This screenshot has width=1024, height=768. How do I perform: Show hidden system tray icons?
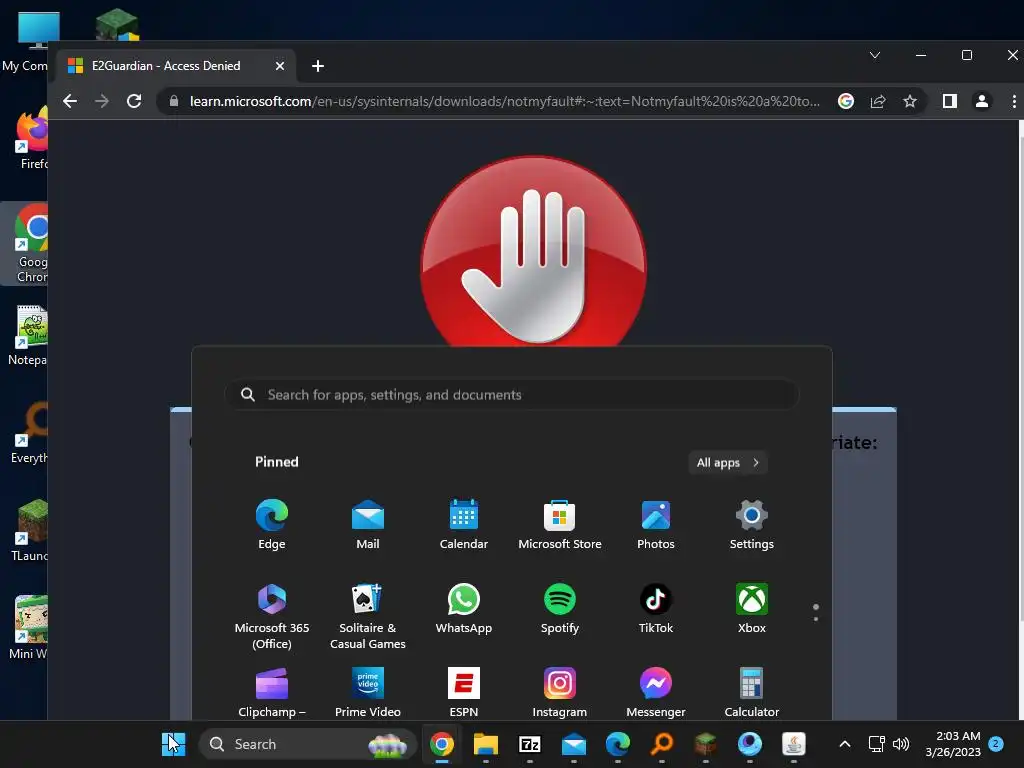[844, 744]
